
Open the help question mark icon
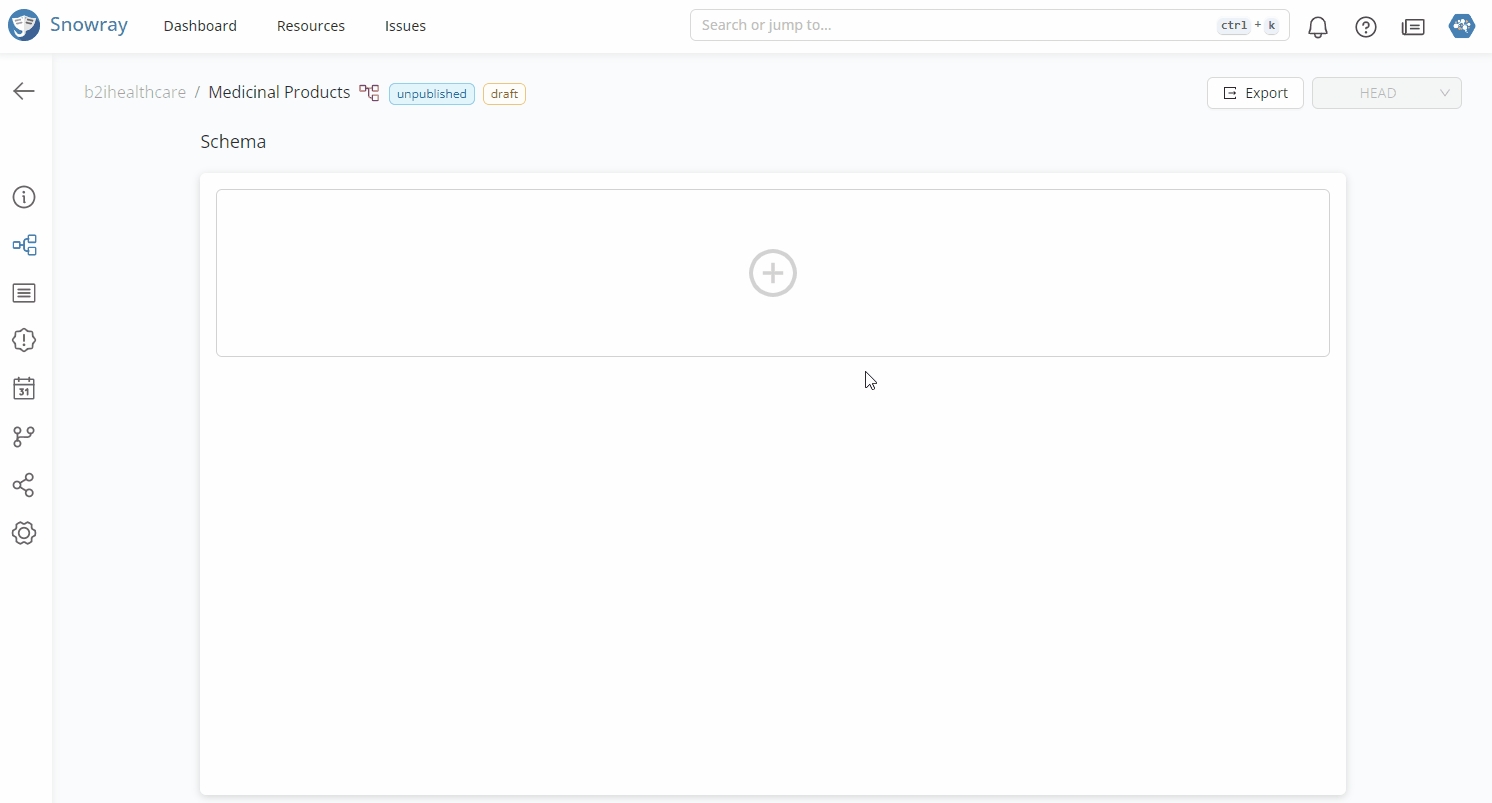pyautogui.click(x=1366, y=27)
